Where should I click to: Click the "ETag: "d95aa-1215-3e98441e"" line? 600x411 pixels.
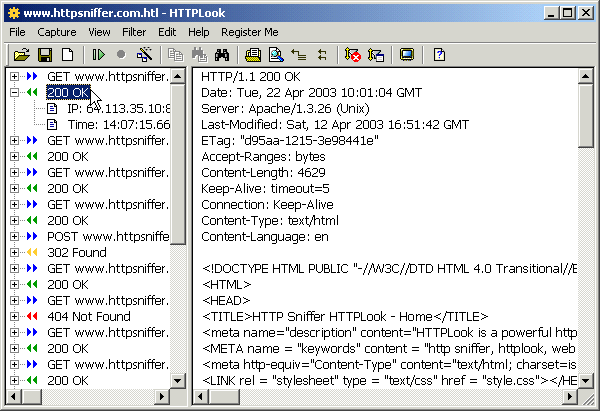290,140
